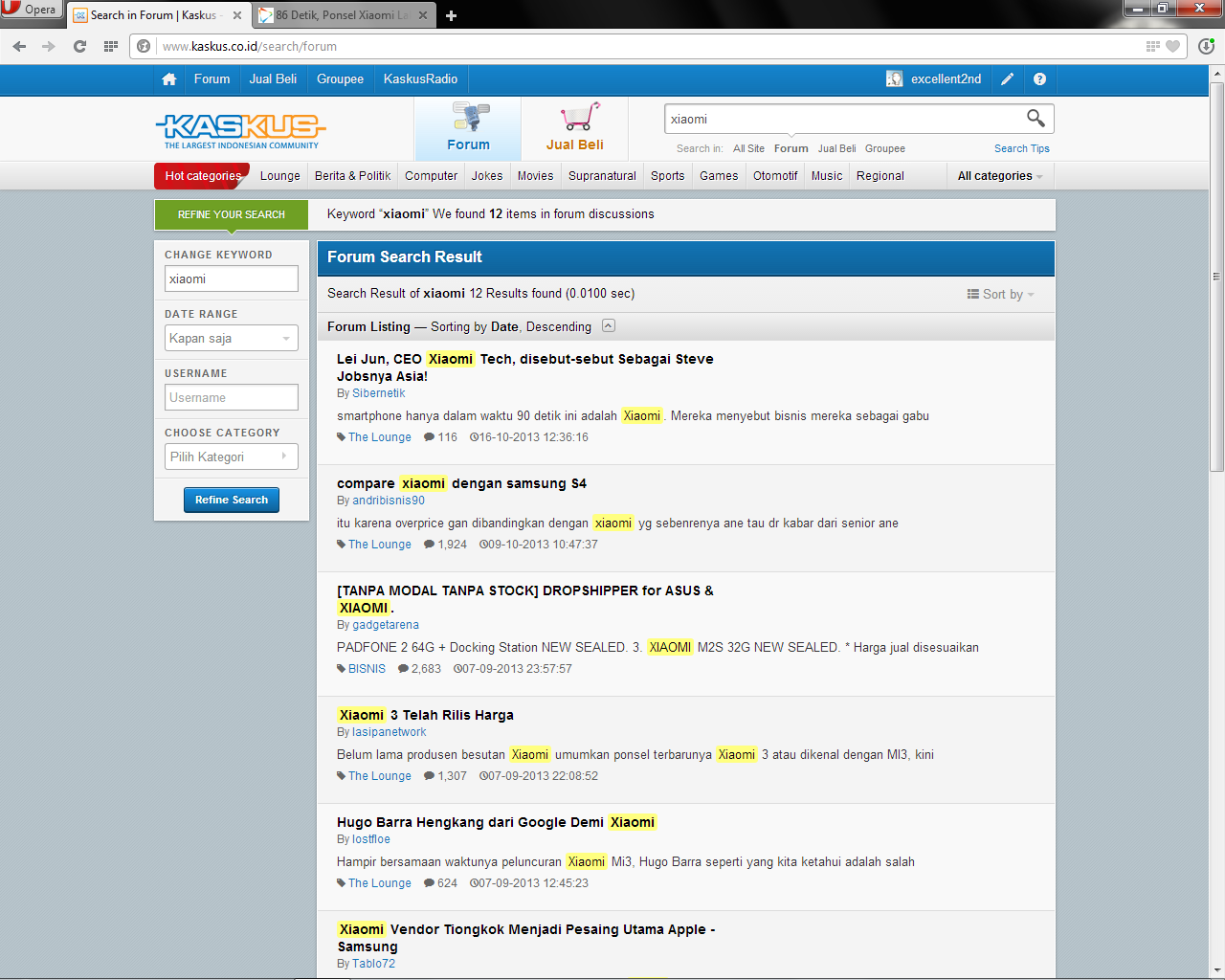The width and height of the screenshot is (1225, 980).
Task: Set search scope to Jual Beli
Action: click(836, 148)
